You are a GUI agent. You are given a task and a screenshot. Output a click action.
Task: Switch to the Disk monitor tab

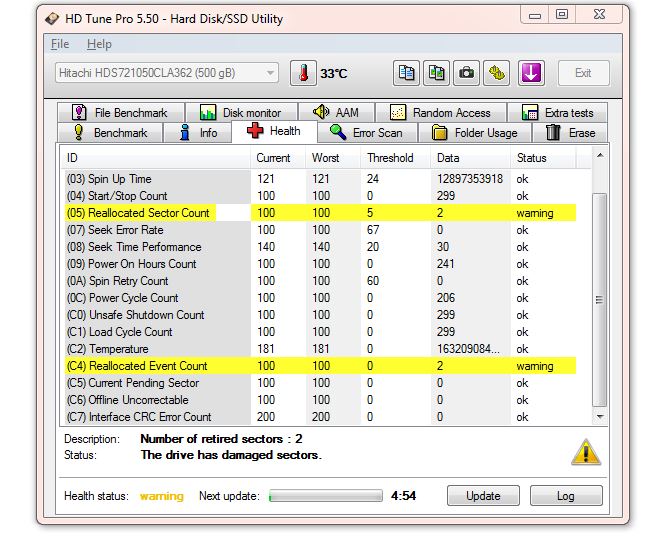[241, 113]
